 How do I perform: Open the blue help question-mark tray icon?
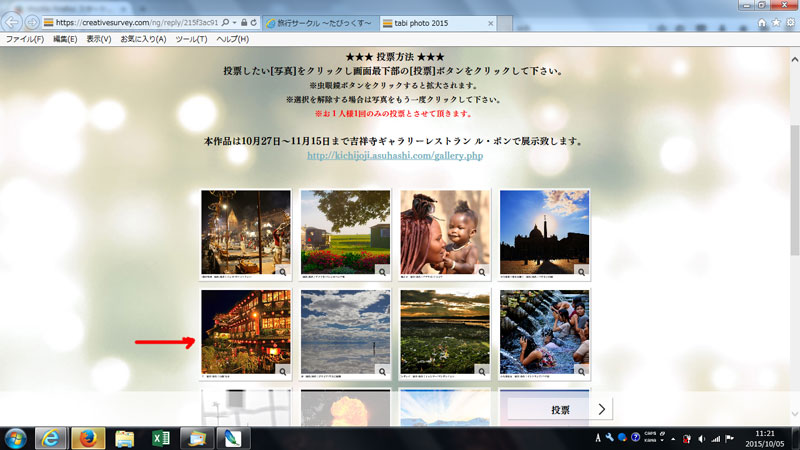coord(635,437)
